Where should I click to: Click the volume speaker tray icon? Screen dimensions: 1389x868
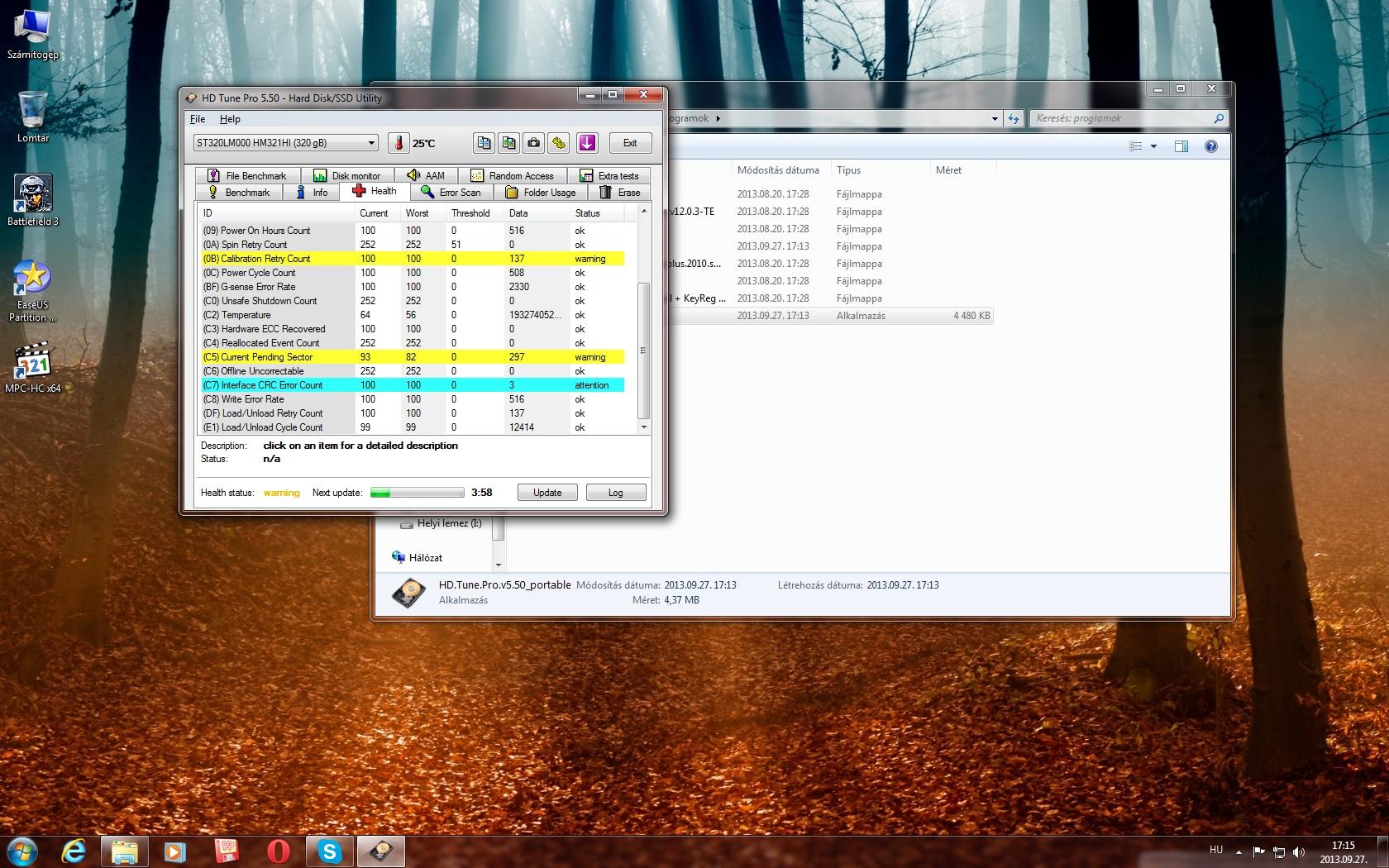click(x=1299, y=851)
